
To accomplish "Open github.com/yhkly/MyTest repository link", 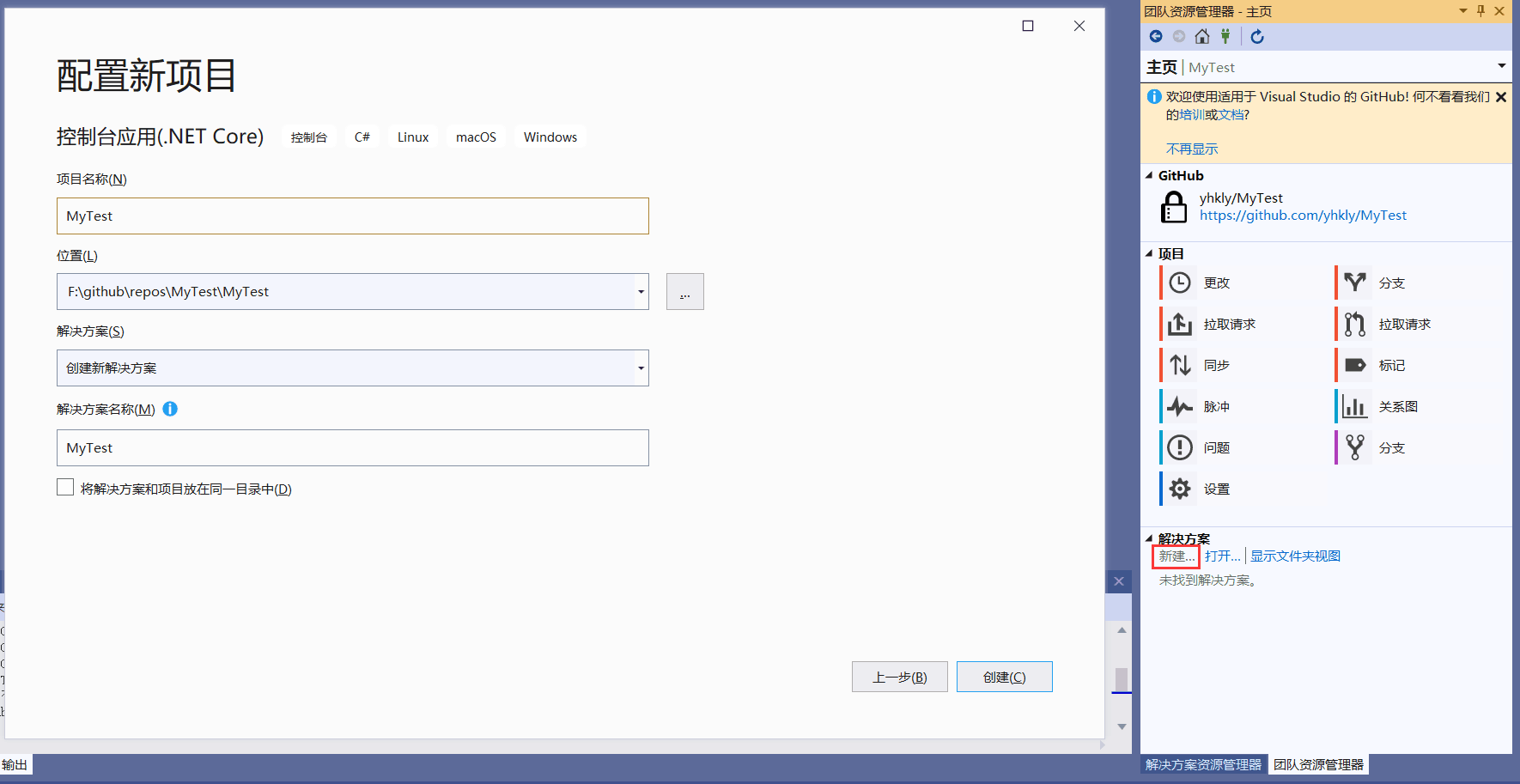I will click(1303, 216).
